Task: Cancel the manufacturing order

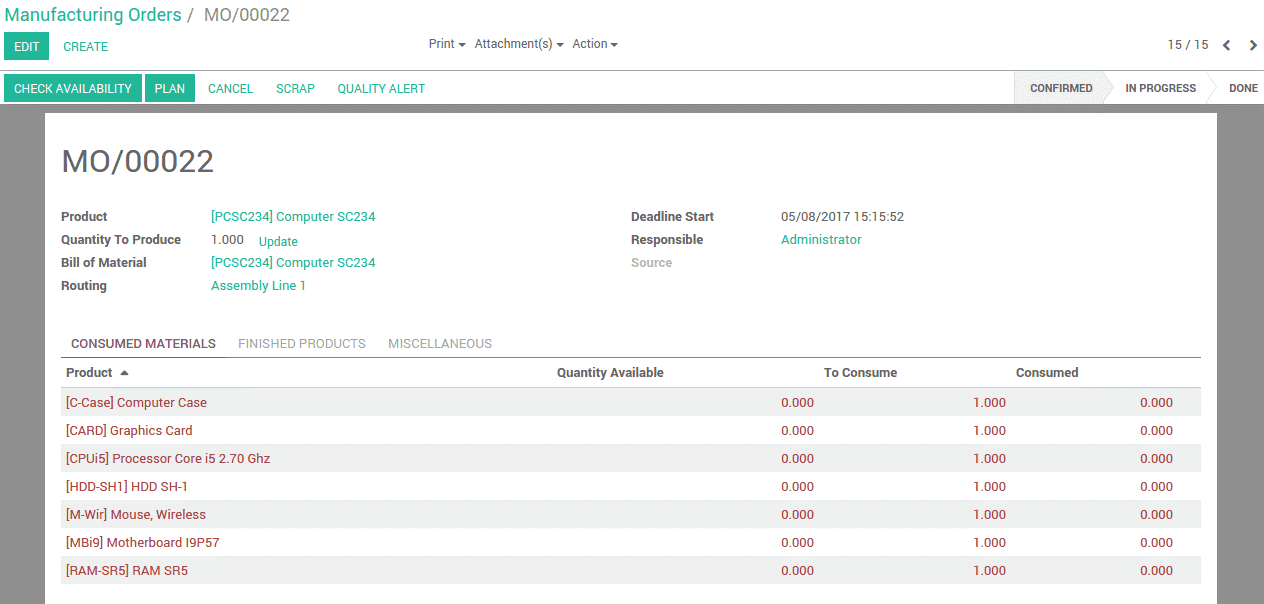Action: click(x=230, y=88)
